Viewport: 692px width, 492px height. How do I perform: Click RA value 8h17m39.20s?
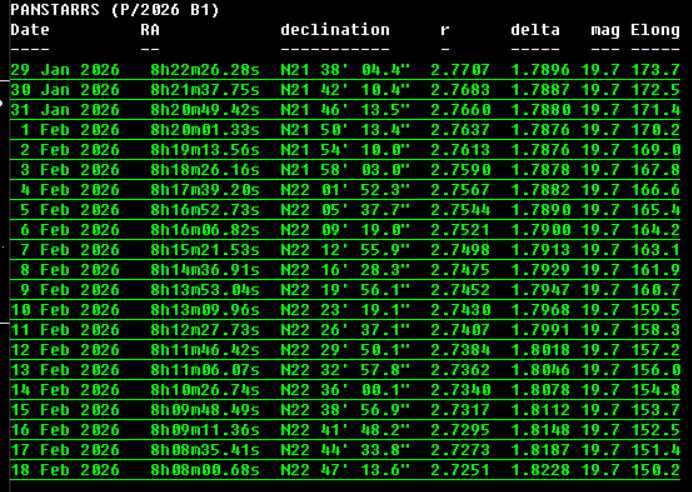click(x=205, y=190)
